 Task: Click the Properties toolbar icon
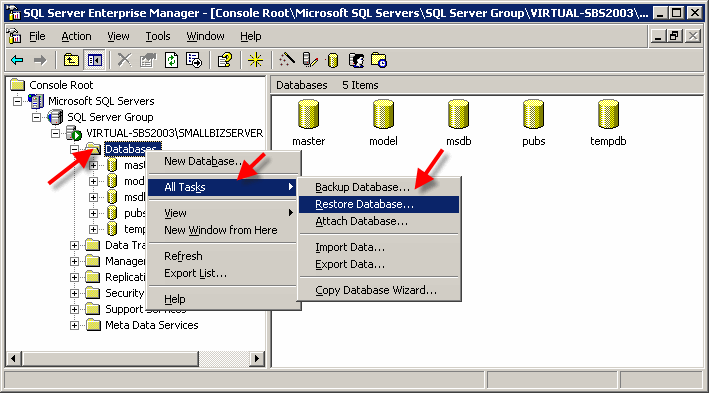(x=147, y=60)
